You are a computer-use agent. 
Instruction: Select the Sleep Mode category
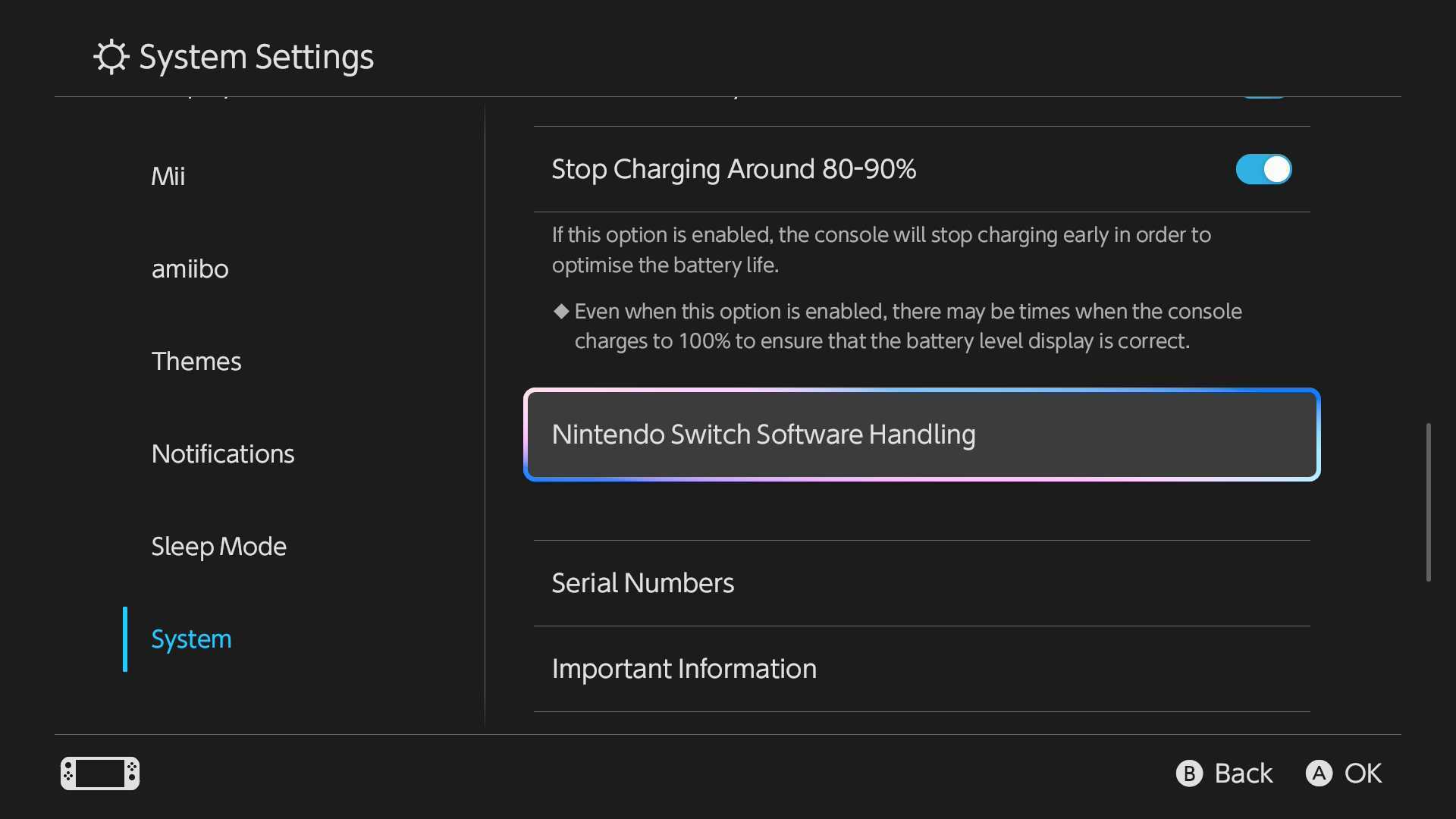point(218,547)
